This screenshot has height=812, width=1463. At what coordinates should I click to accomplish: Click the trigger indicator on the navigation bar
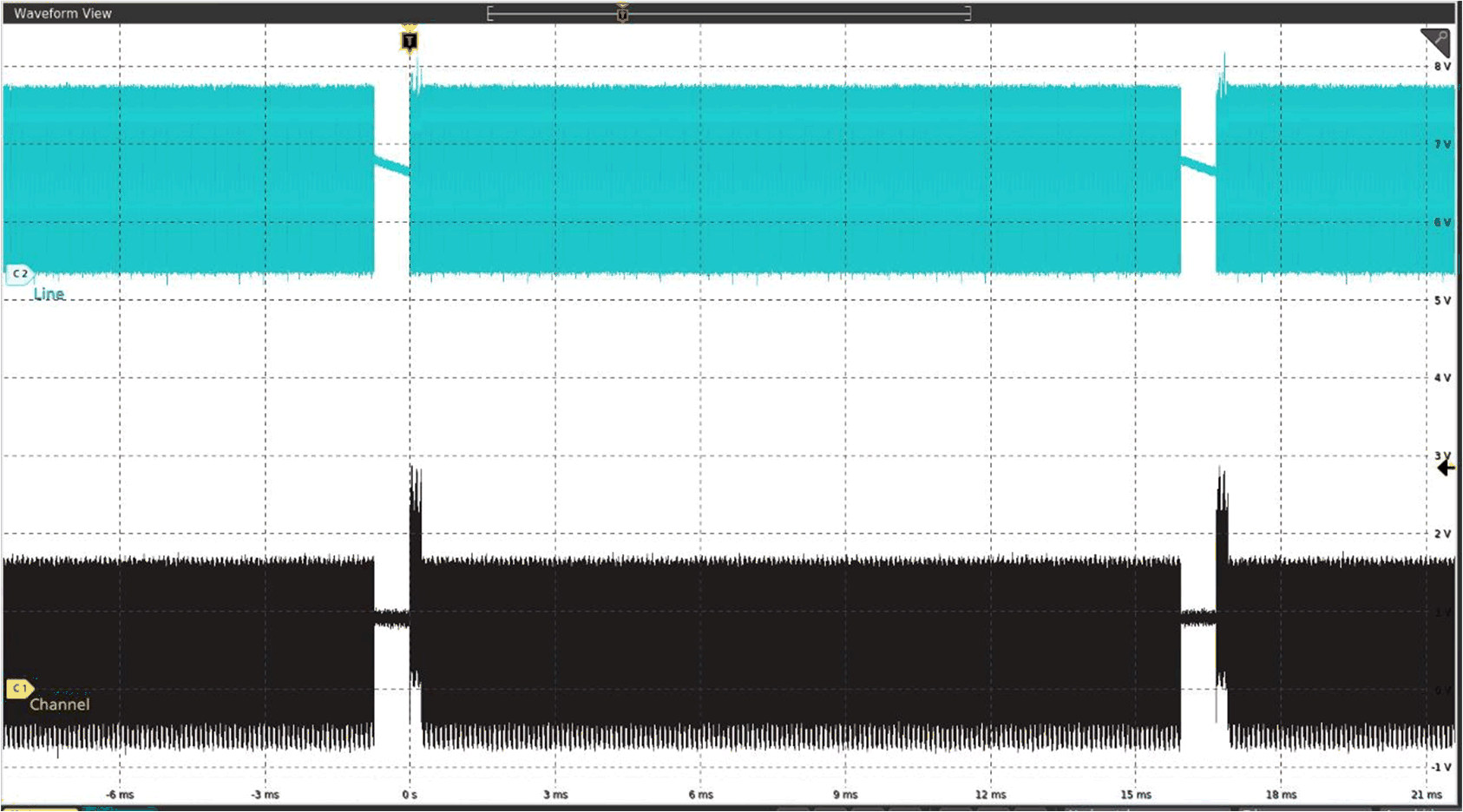point(623,13)
